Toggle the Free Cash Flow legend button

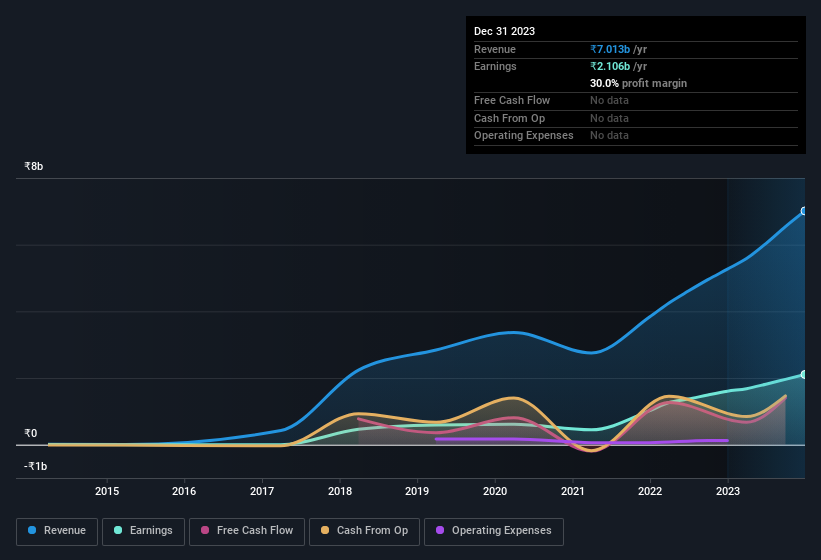tap(247, 531)
